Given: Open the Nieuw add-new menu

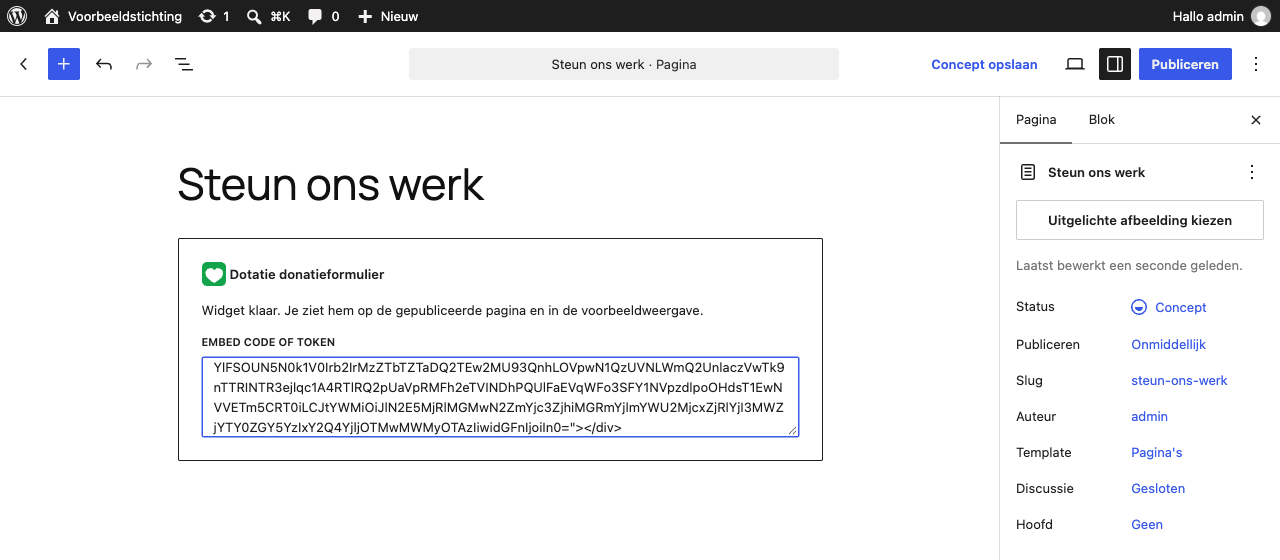Looking at the screenshot, I should 388,16.
